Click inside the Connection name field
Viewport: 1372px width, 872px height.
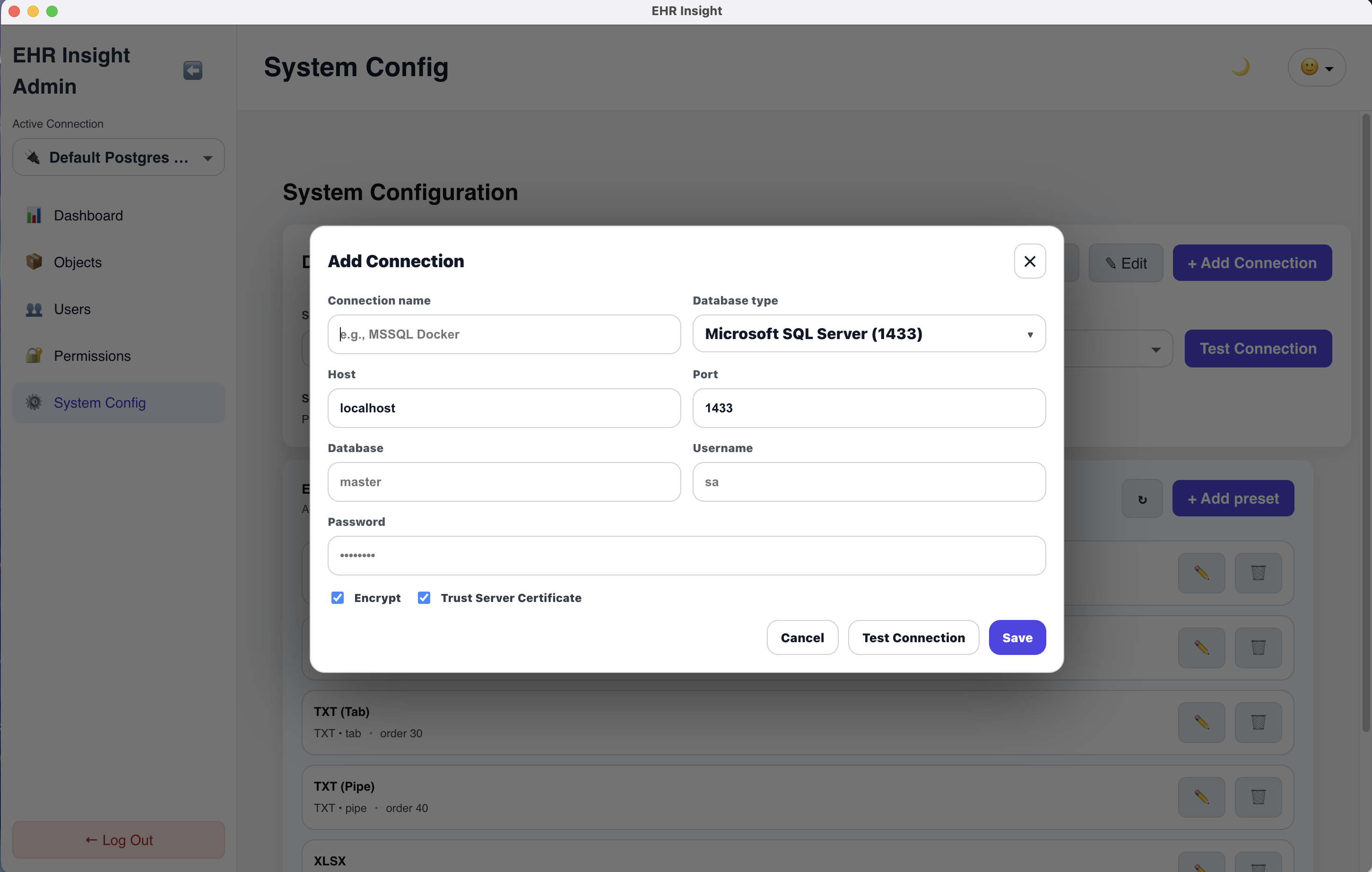(x=504, y=334)
